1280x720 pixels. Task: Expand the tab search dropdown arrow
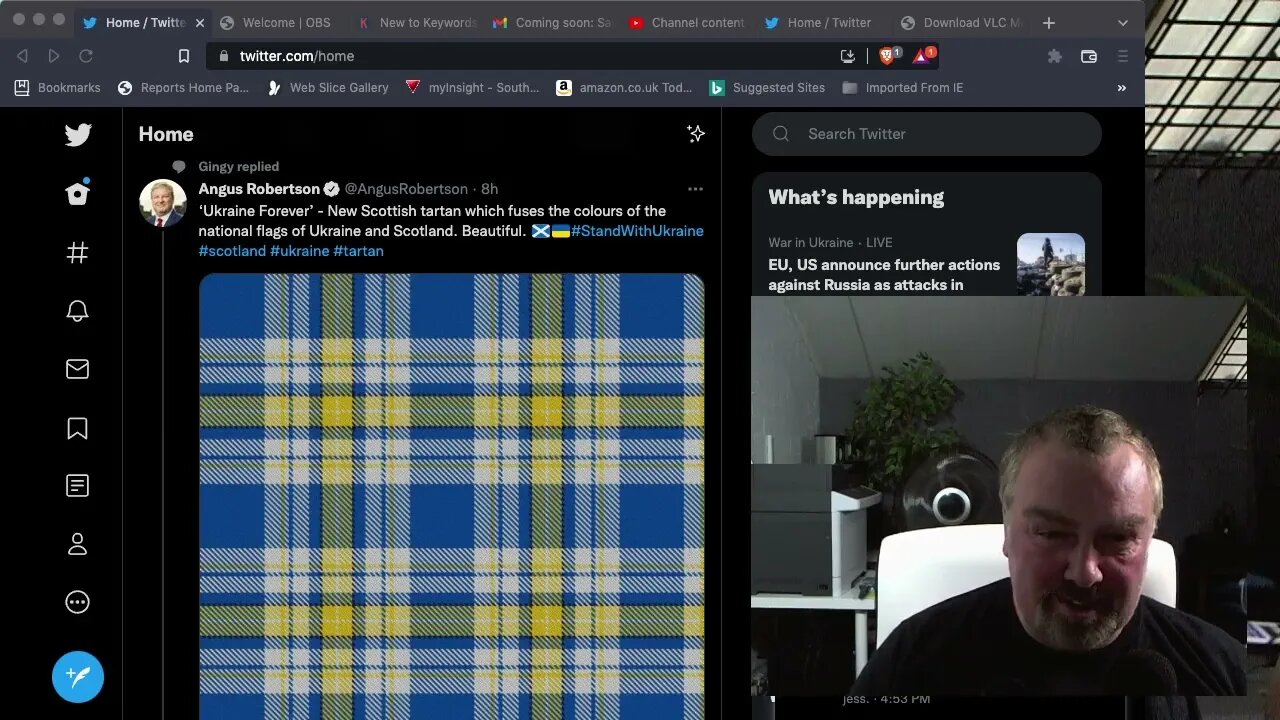(x=1123, y=22)
